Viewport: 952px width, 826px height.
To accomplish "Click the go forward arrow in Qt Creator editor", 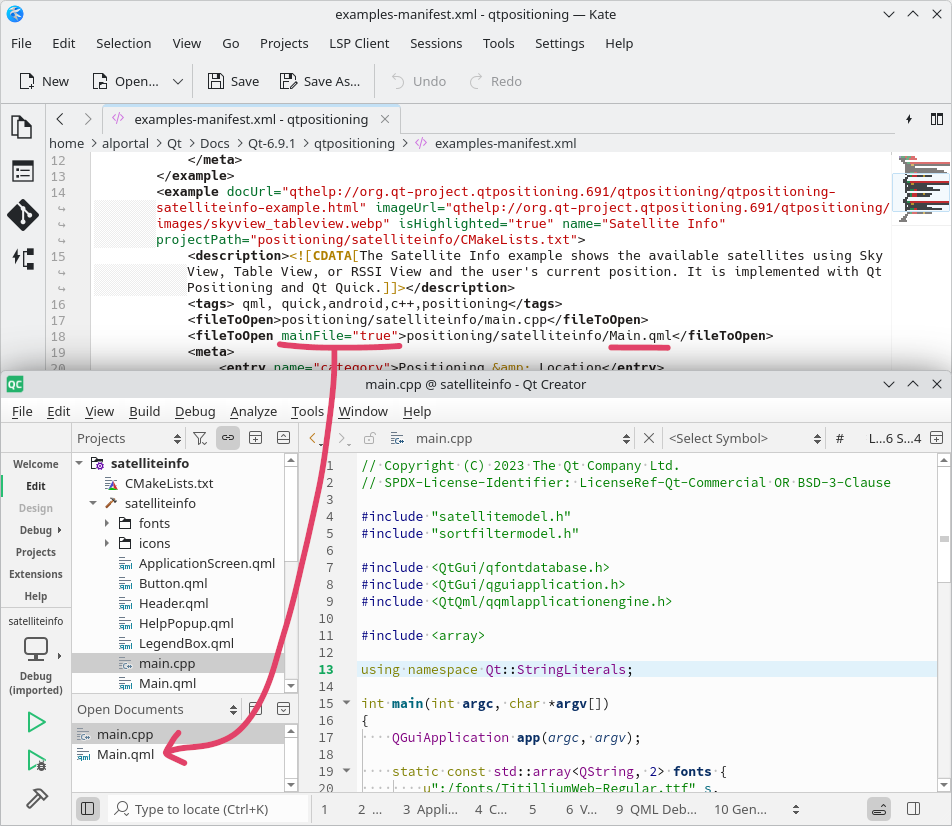I will pos(342,439).
